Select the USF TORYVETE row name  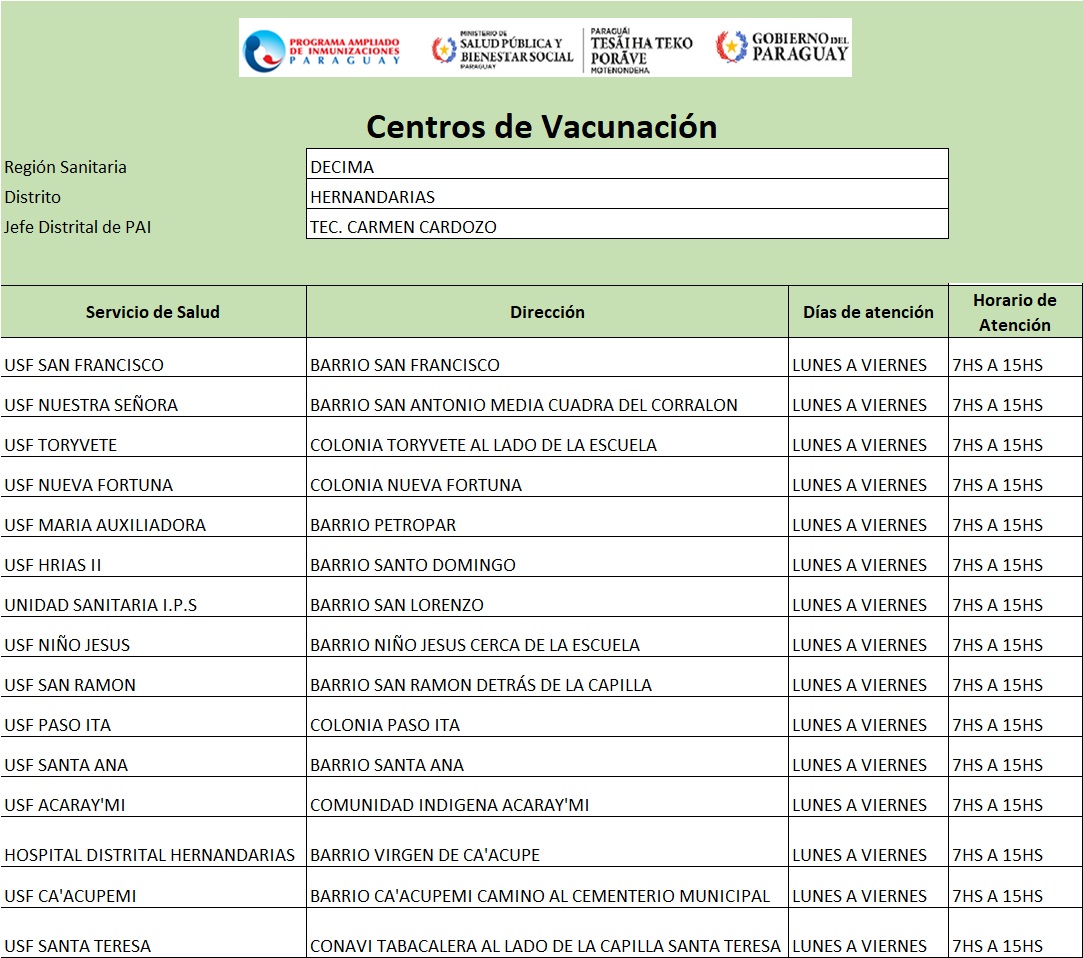(x=61, y=445)
